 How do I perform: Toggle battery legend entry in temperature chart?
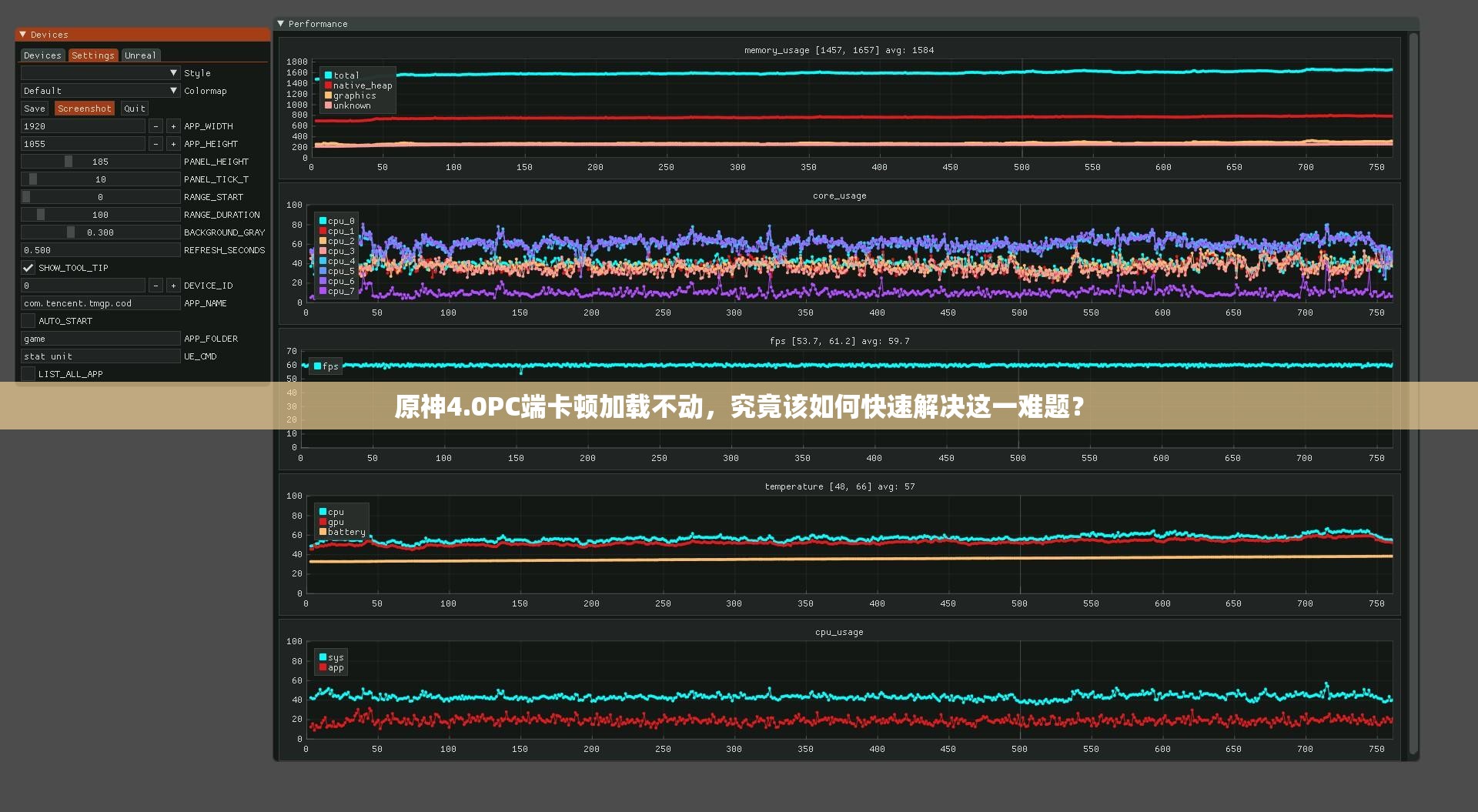343,532
